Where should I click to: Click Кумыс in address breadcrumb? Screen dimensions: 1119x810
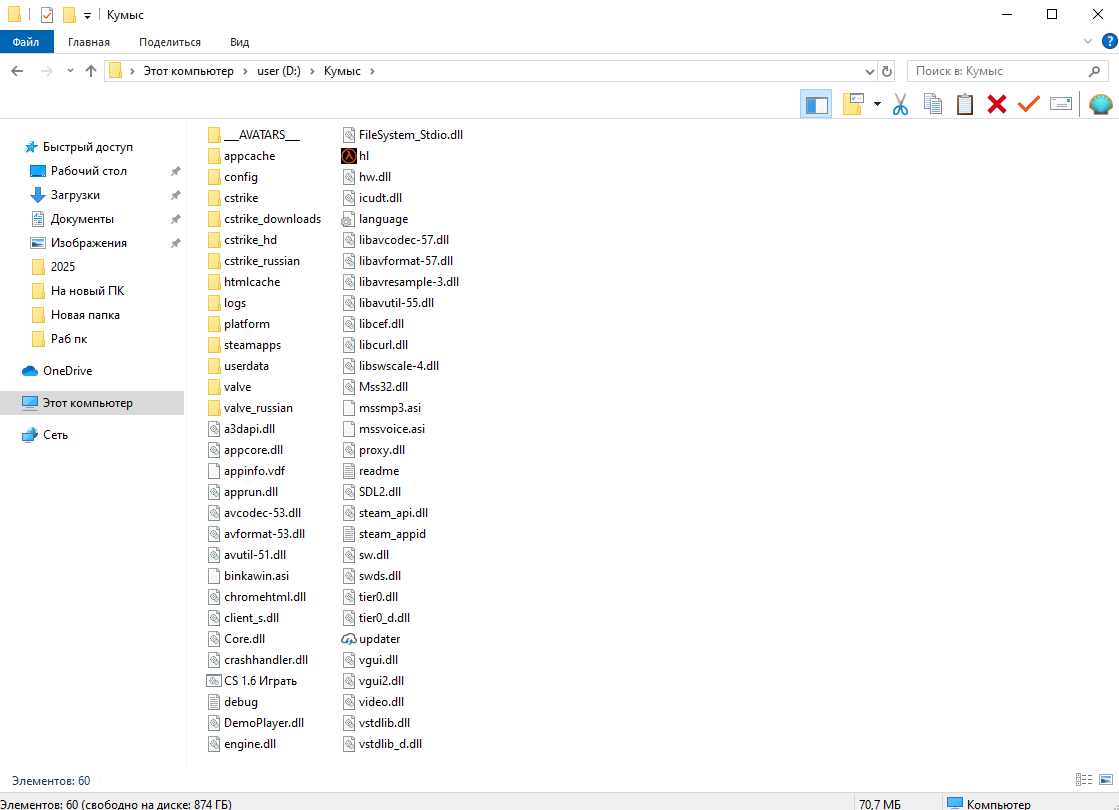(343, 71)
